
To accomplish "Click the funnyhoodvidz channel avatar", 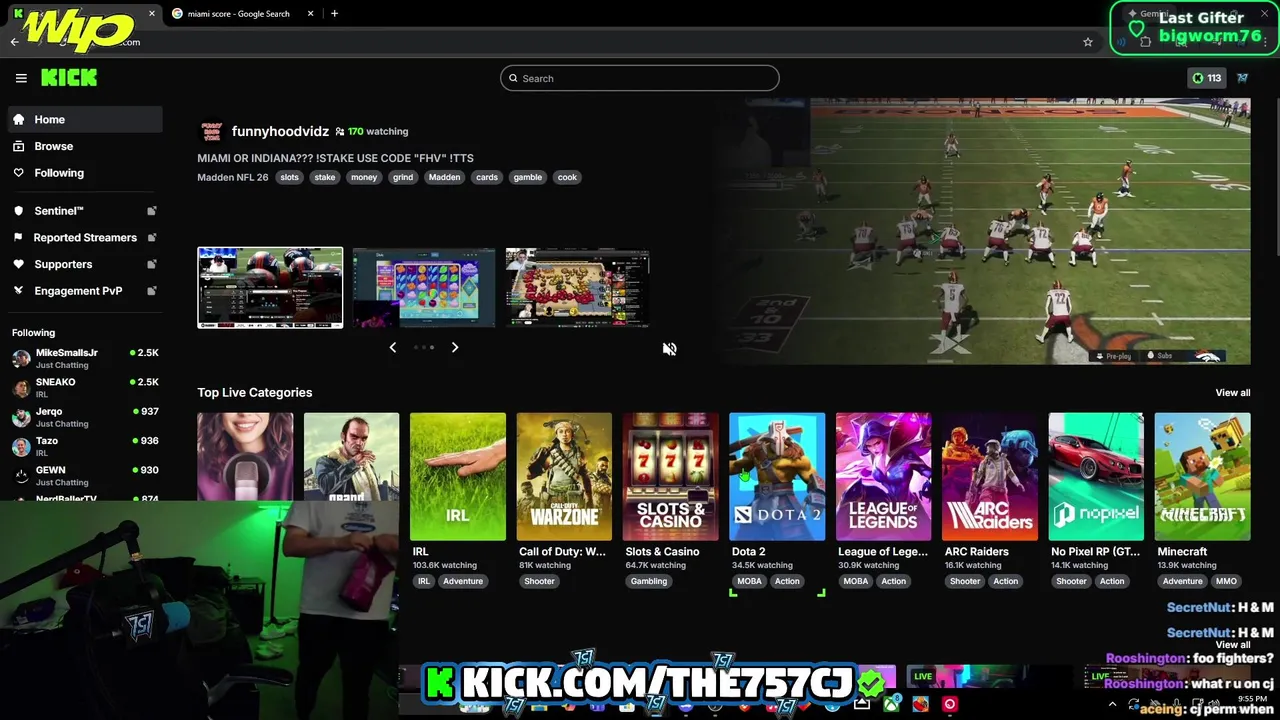I will click(211, 131).
